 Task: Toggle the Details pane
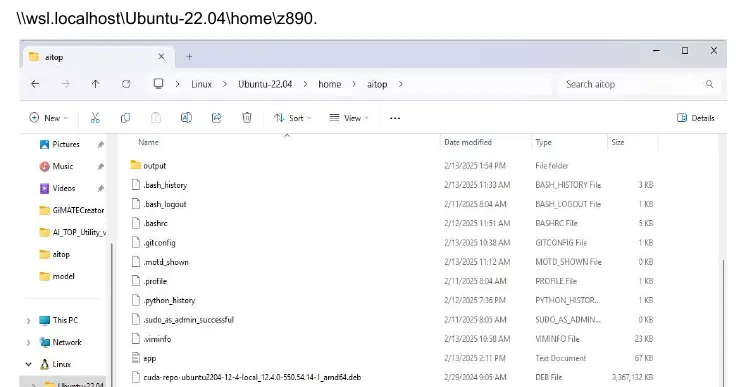tap(696, 118)
